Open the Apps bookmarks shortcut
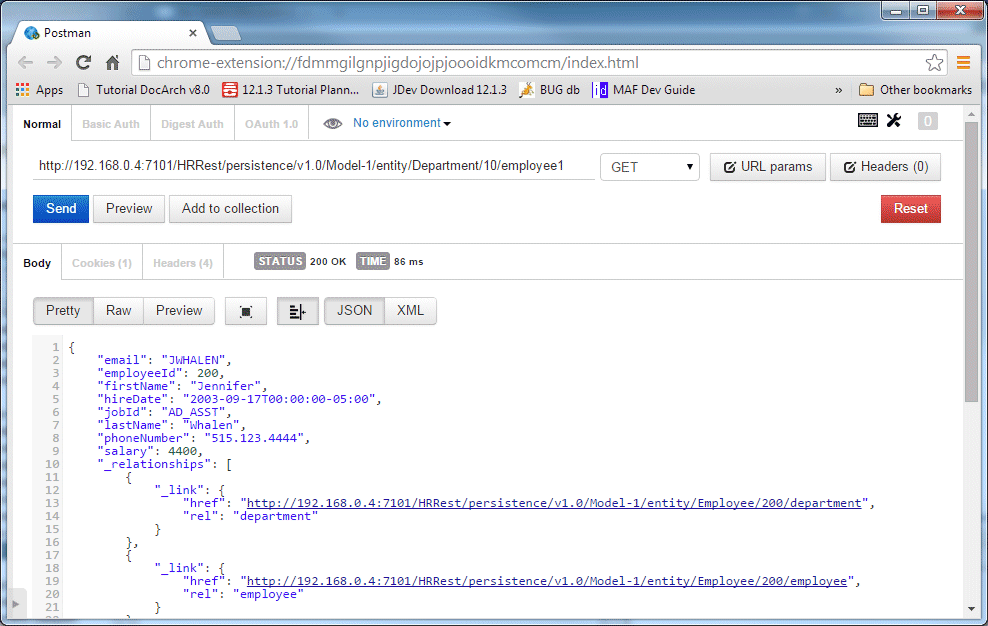988x626 pixels. point(40,90)
